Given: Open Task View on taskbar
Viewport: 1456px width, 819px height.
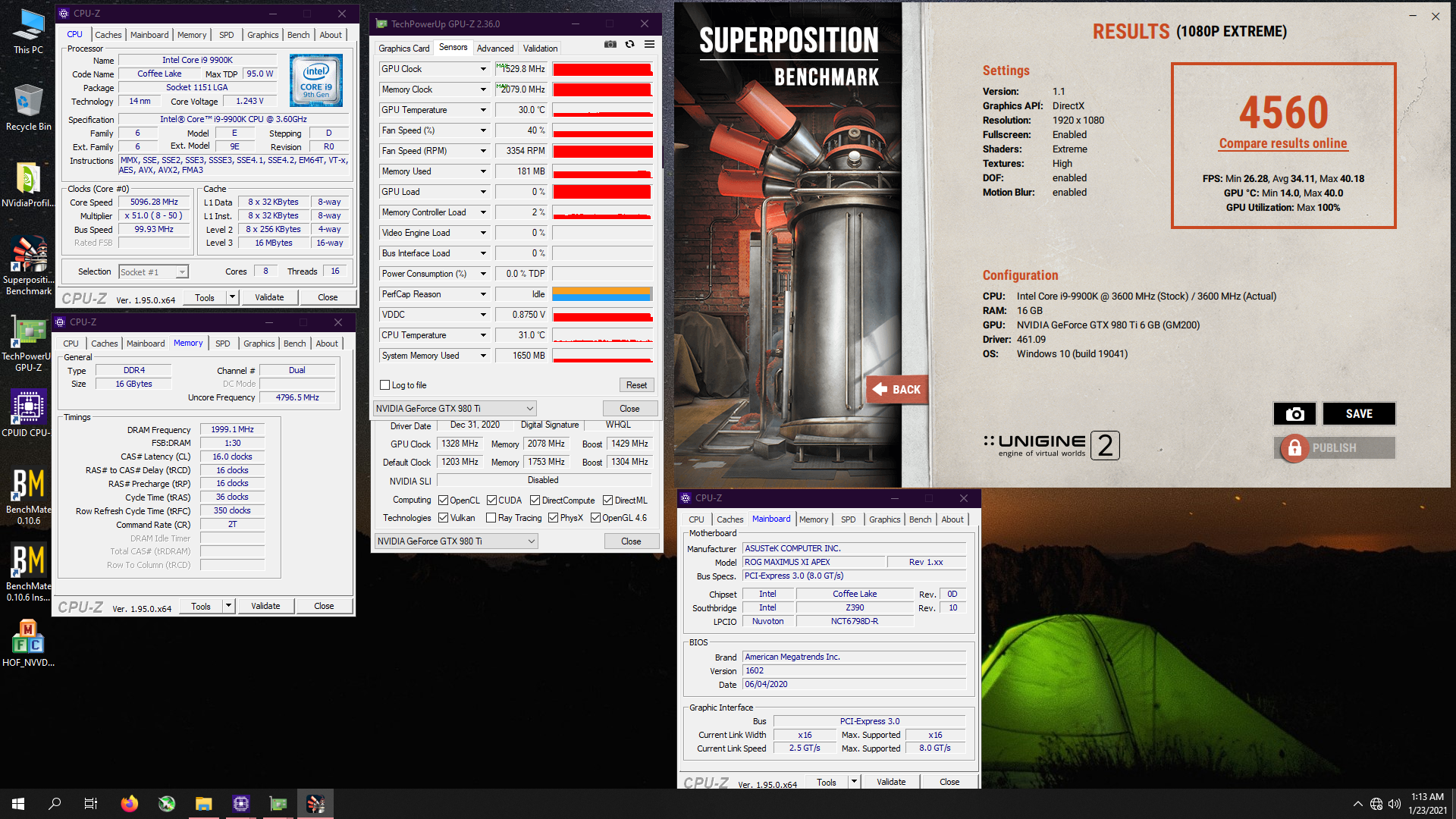Looking at the screenshot, I should (91, 804).
